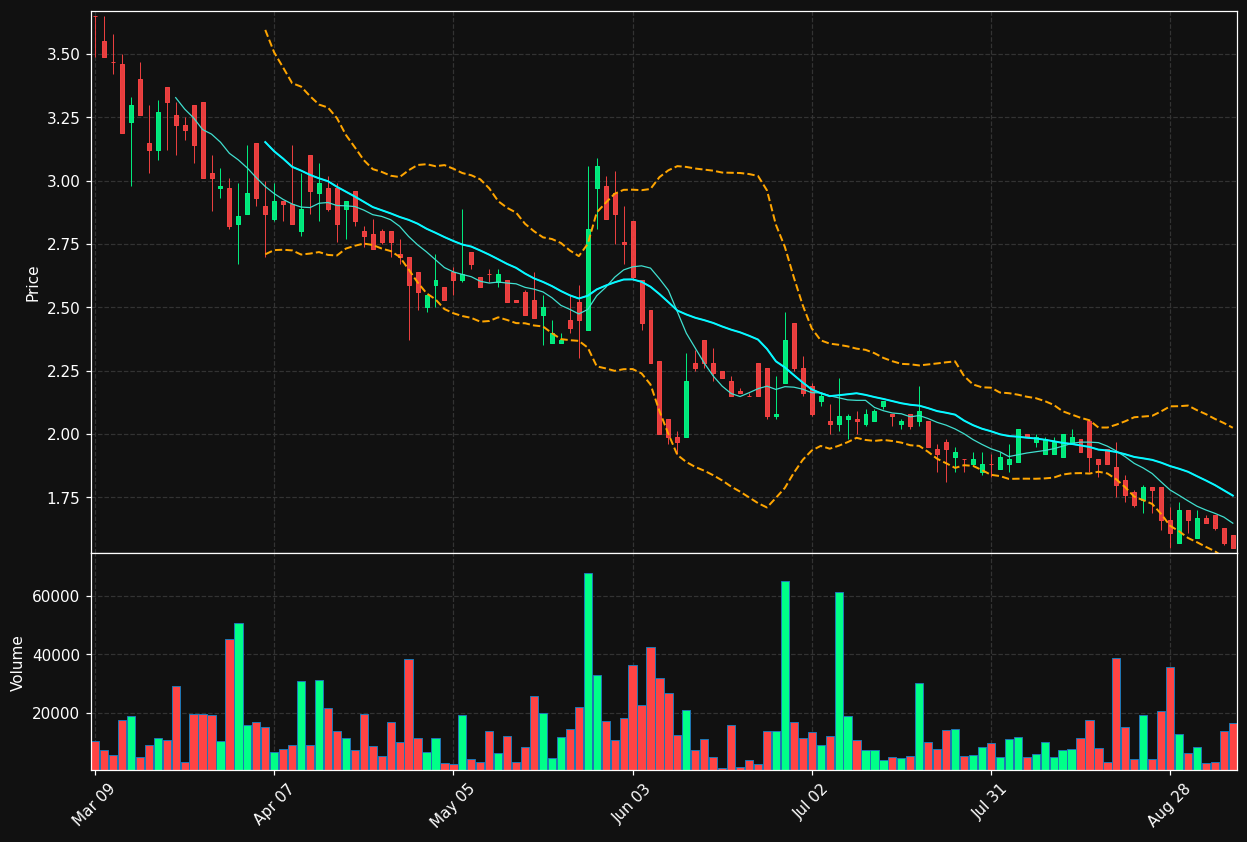Click the 3.50 price tick label
1247x842 pixels.
(64, 54)
